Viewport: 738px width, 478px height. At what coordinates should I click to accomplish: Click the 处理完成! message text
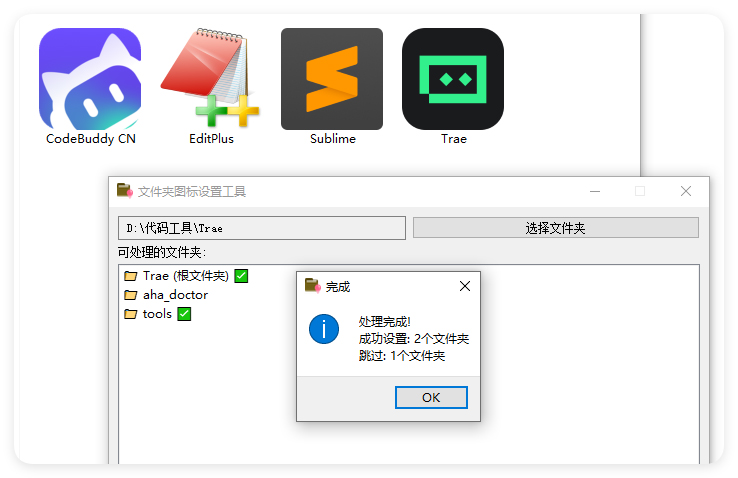(x=385, y=322)
